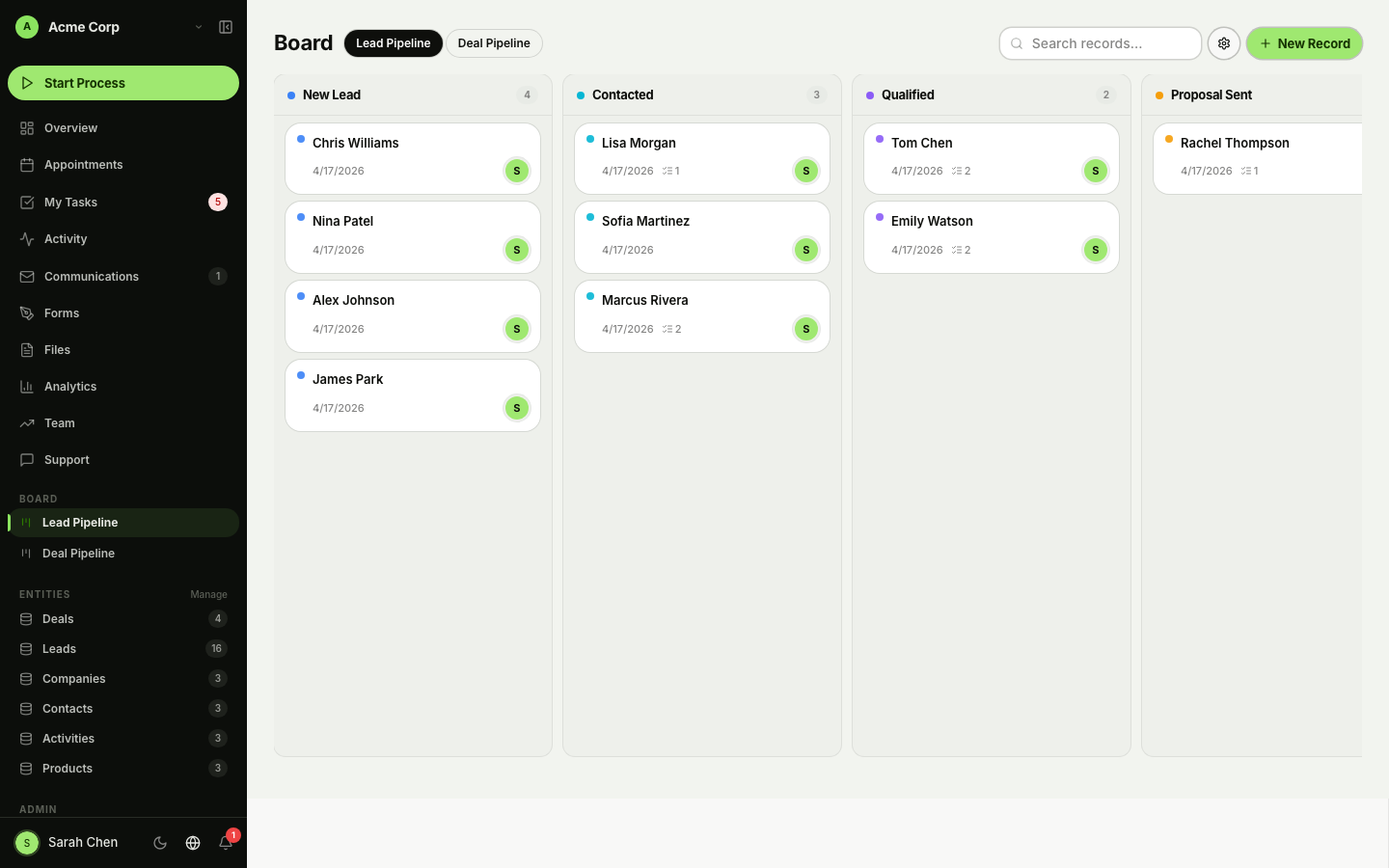The width and height of the screenshot is (1389, 868).
Task: Toggle dark mode with the moon icon
Action: 160,843
